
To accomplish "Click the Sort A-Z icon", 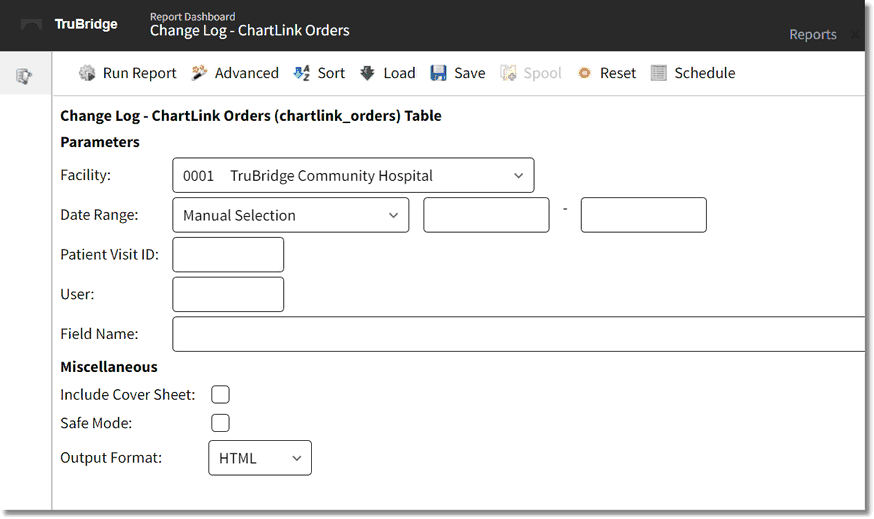I will 301,73.
